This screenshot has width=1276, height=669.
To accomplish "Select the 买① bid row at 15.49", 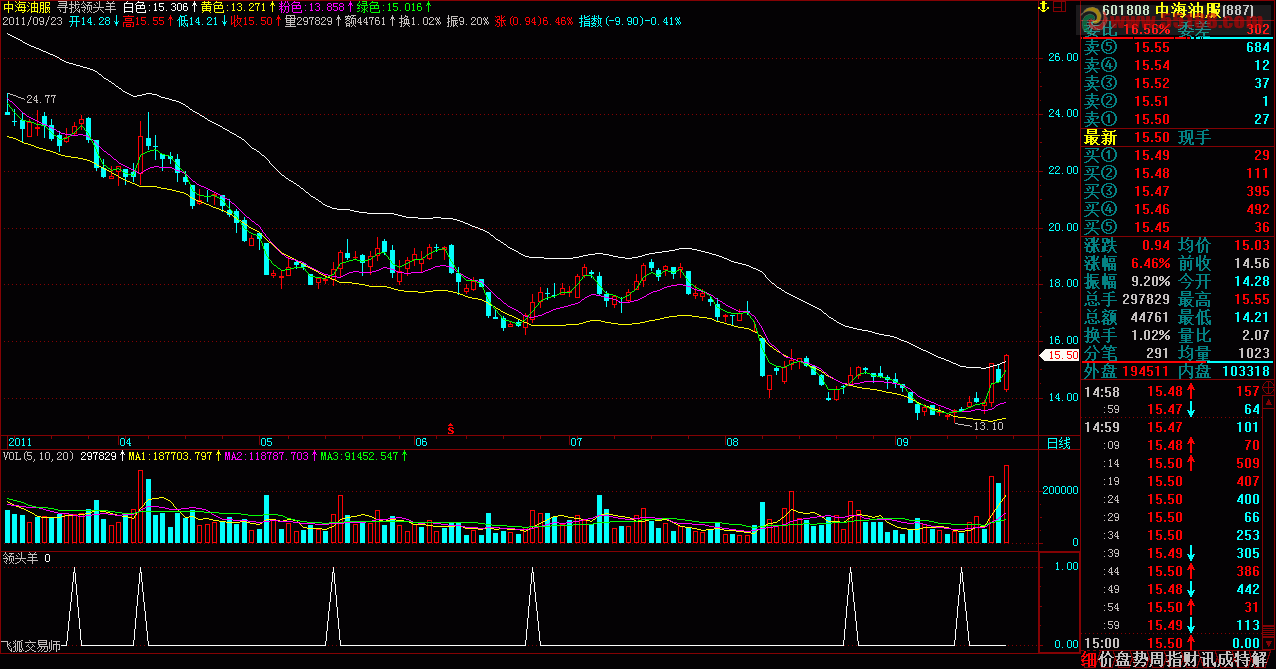I will coord(1178,155).
